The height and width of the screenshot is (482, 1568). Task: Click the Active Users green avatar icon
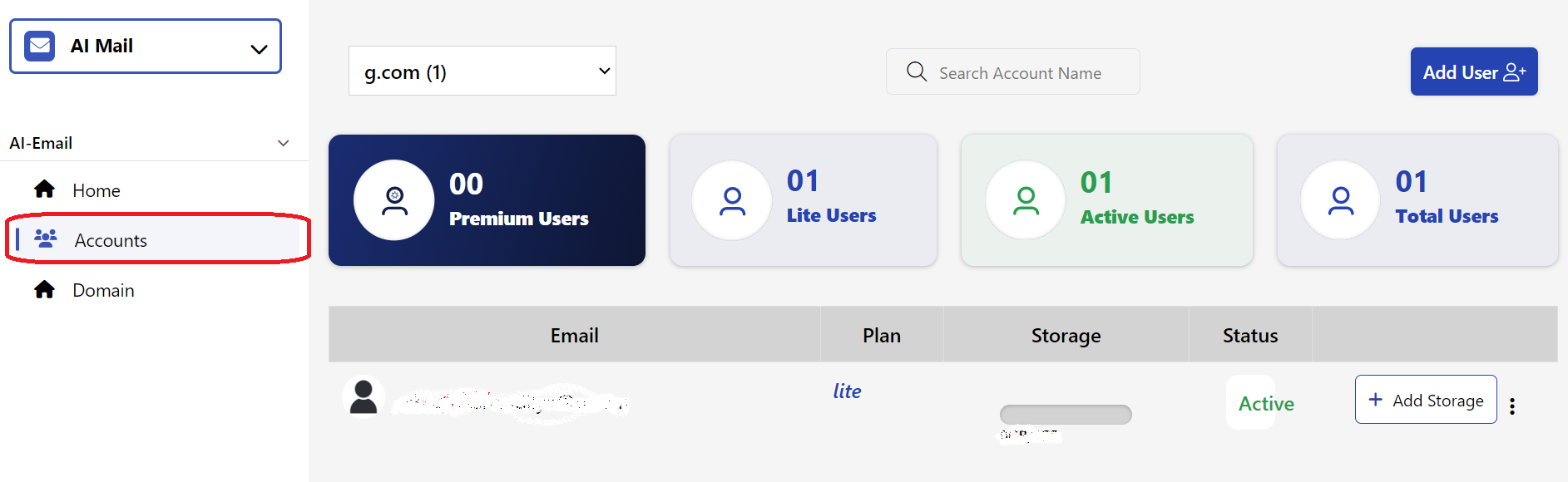[x=1026, y=200]
